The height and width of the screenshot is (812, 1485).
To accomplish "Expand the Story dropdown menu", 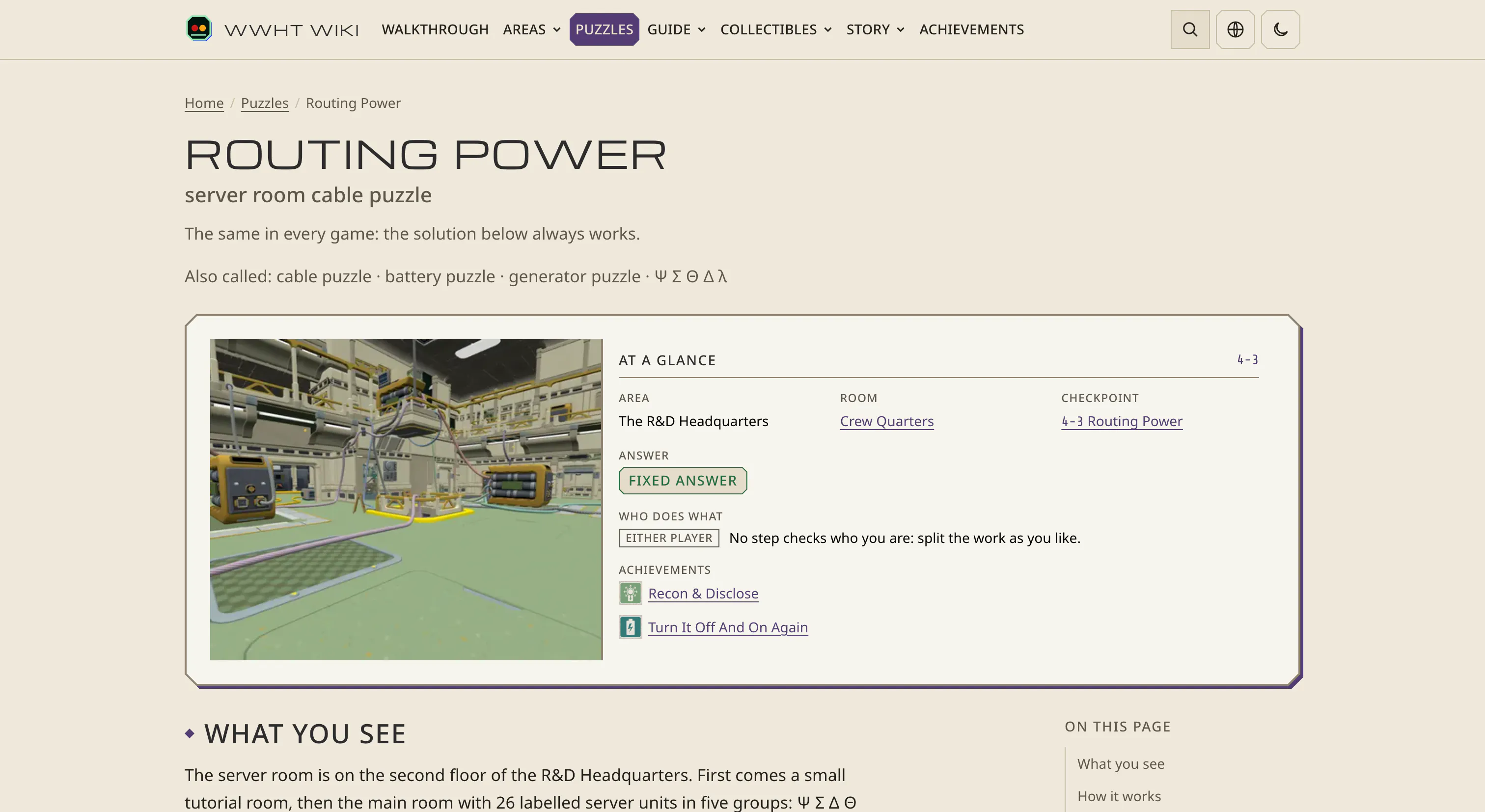I will 875,29.
